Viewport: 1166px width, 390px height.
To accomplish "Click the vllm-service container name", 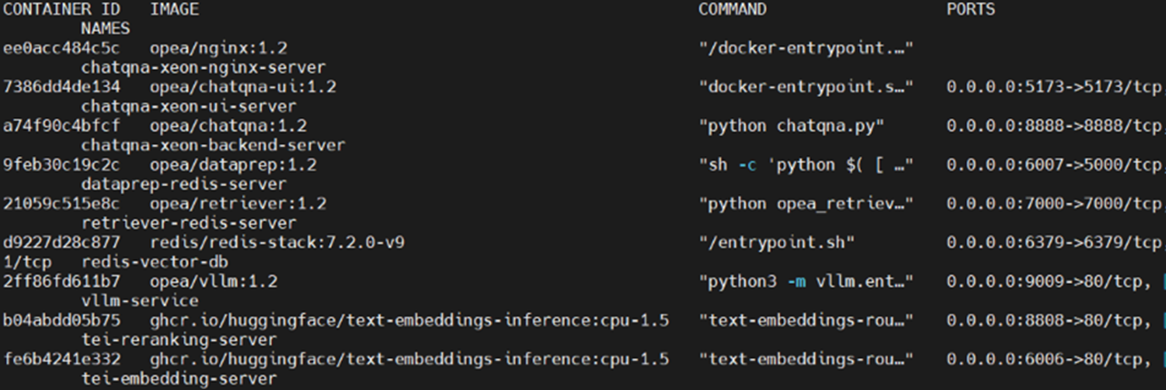I will (x=140, y=301).
